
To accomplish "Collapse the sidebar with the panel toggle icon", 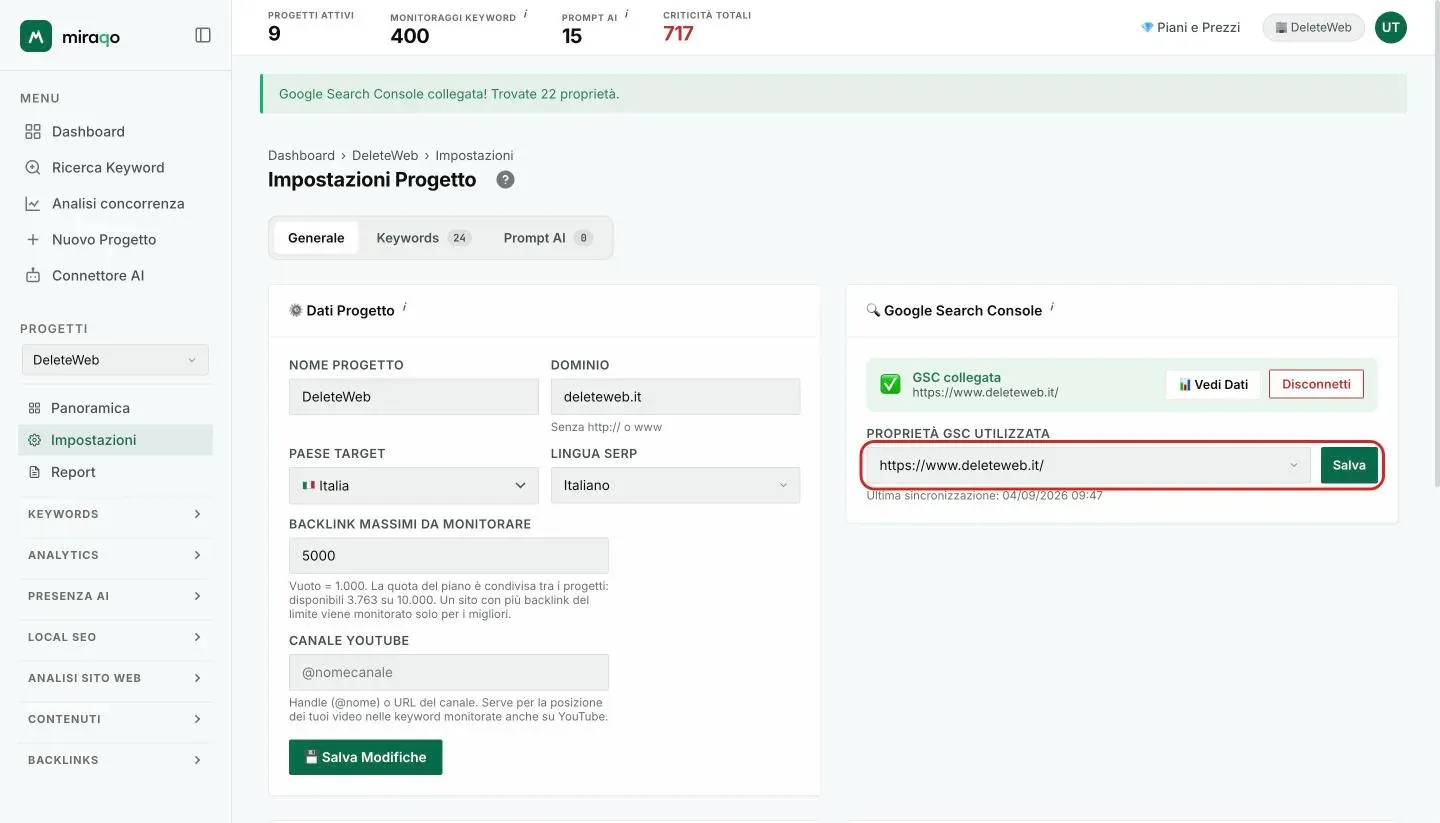I will pyautogui.click(x=203, y=35).
